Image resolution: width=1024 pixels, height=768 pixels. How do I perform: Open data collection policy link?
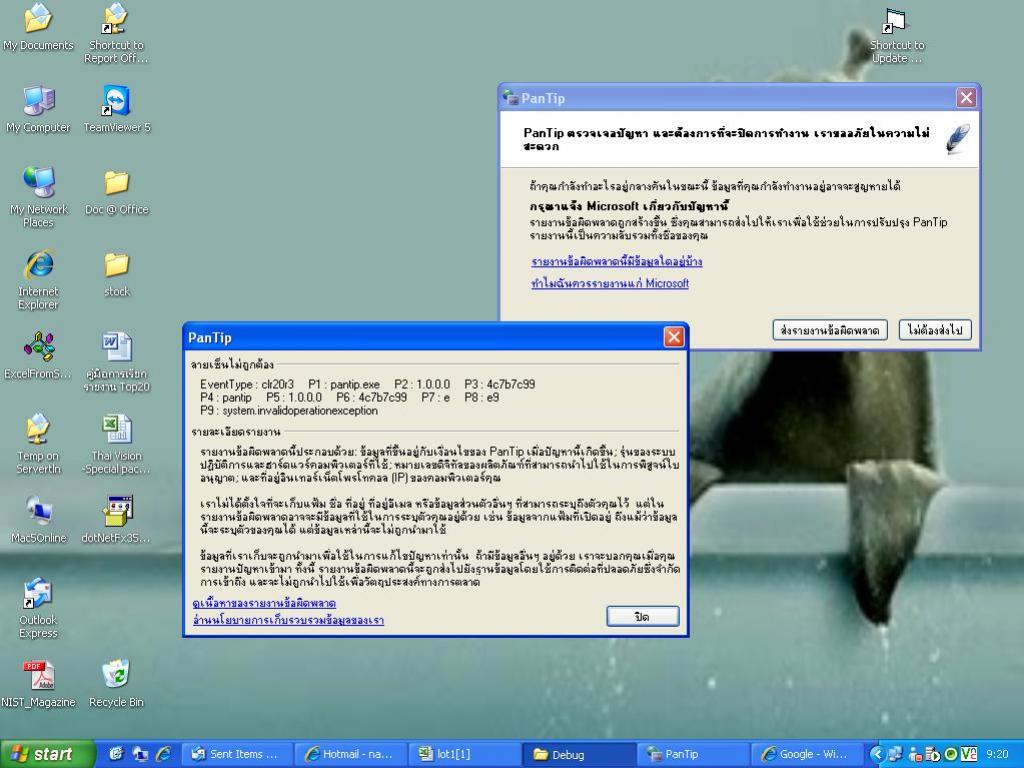(288, 620)
